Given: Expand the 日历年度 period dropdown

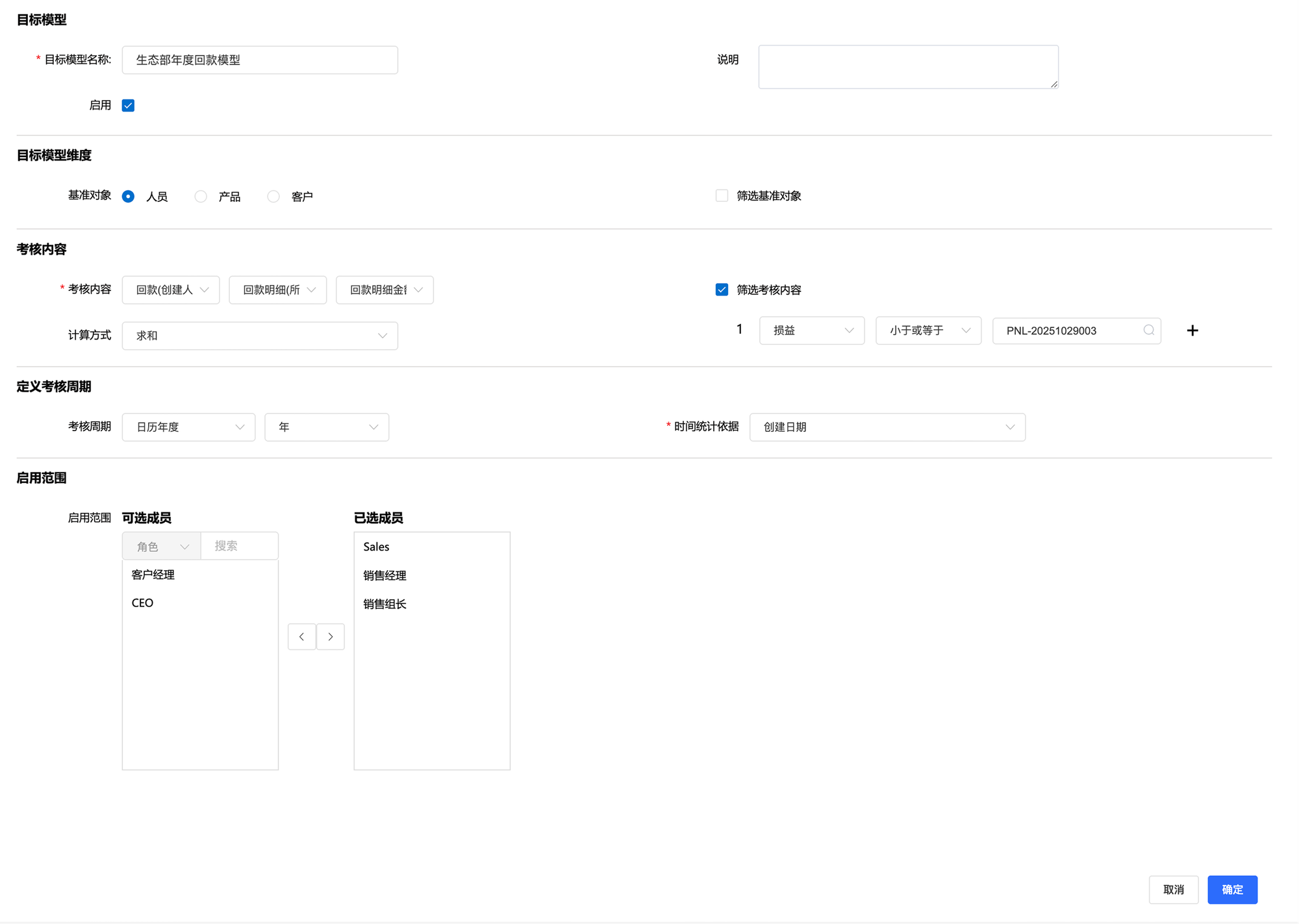Looking at the screenshot, I should tap(188, 427).
